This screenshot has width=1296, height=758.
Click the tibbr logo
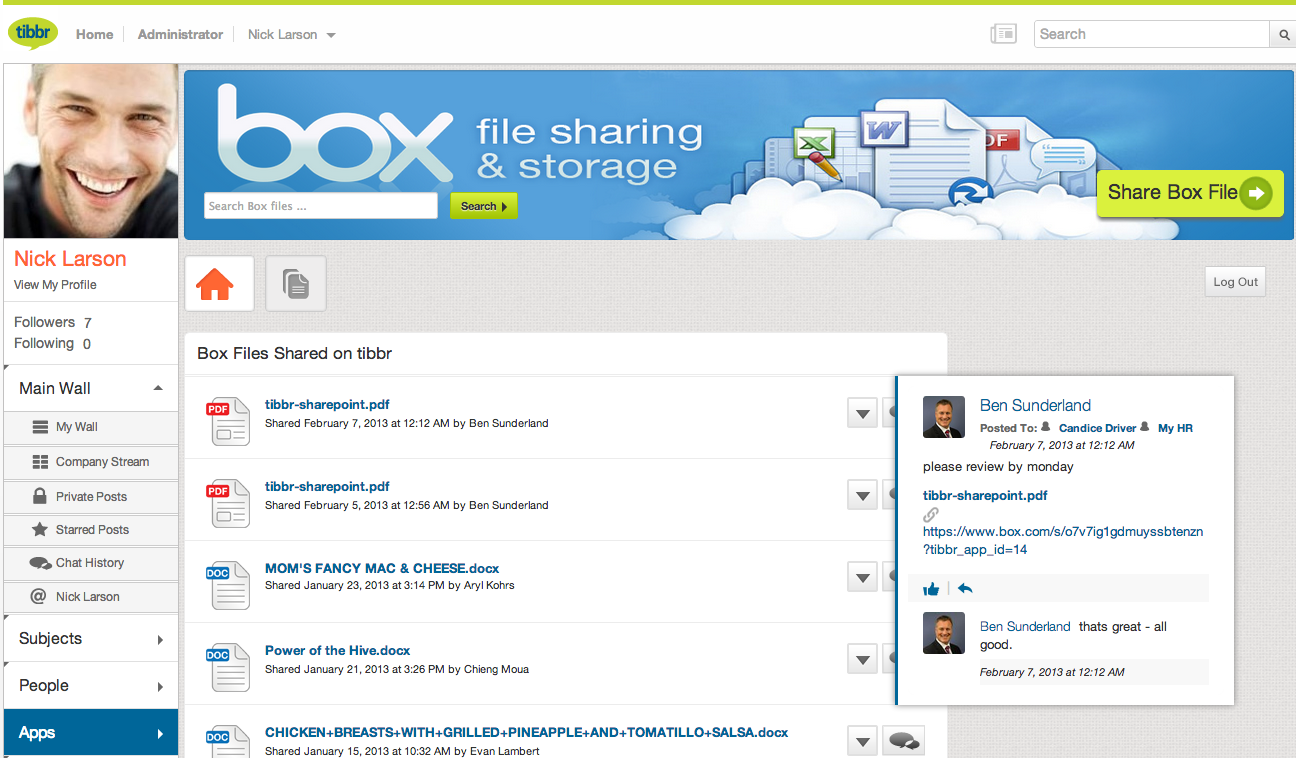tap(33, 33)
